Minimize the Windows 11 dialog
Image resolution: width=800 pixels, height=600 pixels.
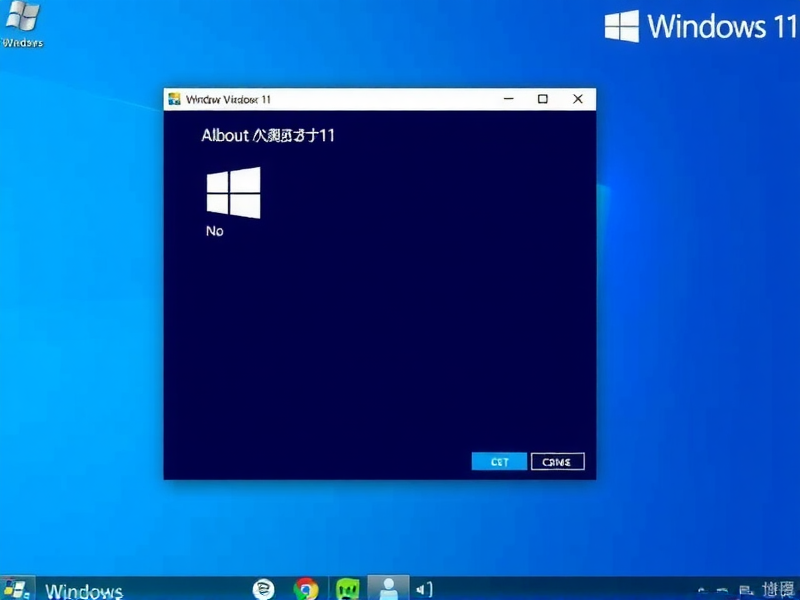click(x=508, y=99)
